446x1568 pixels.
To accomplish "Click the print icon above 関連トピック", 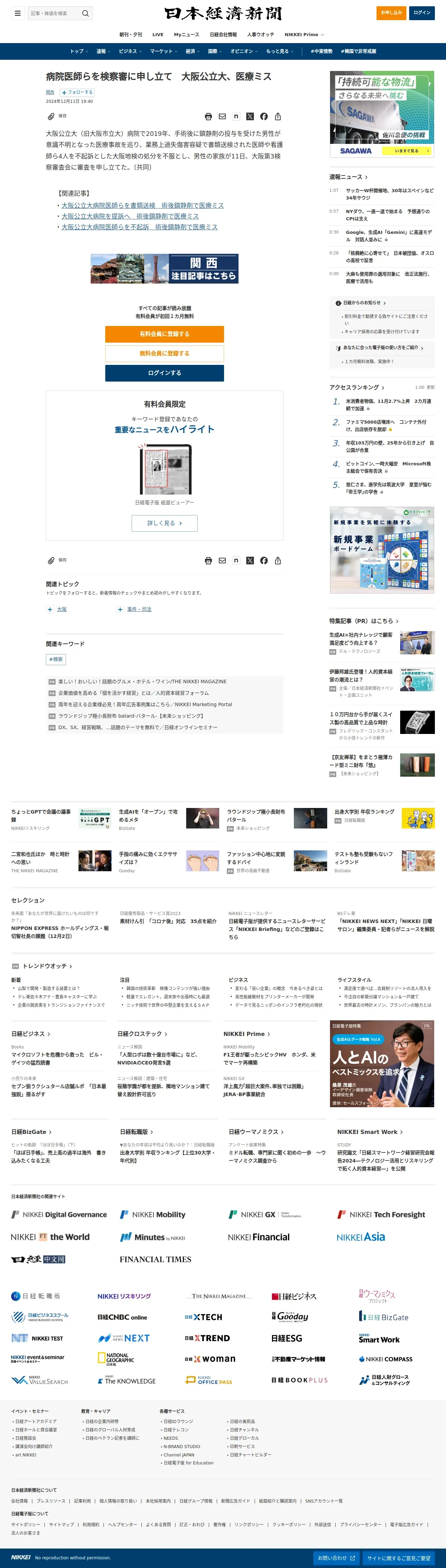I will tap(208, 561).
